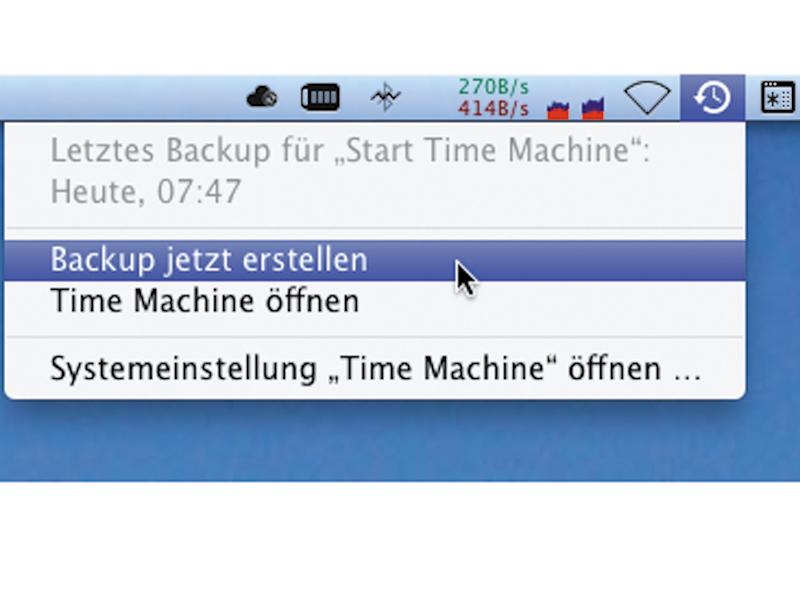The height and width of the screenshot is (600, 800).
Task: Click the green 270B/s network rate
Action: (493, 87)
